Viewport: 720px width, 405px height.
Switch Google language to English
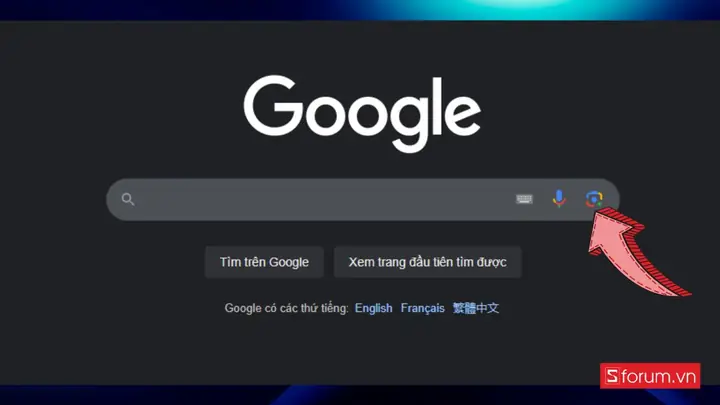tap(373, 308)
